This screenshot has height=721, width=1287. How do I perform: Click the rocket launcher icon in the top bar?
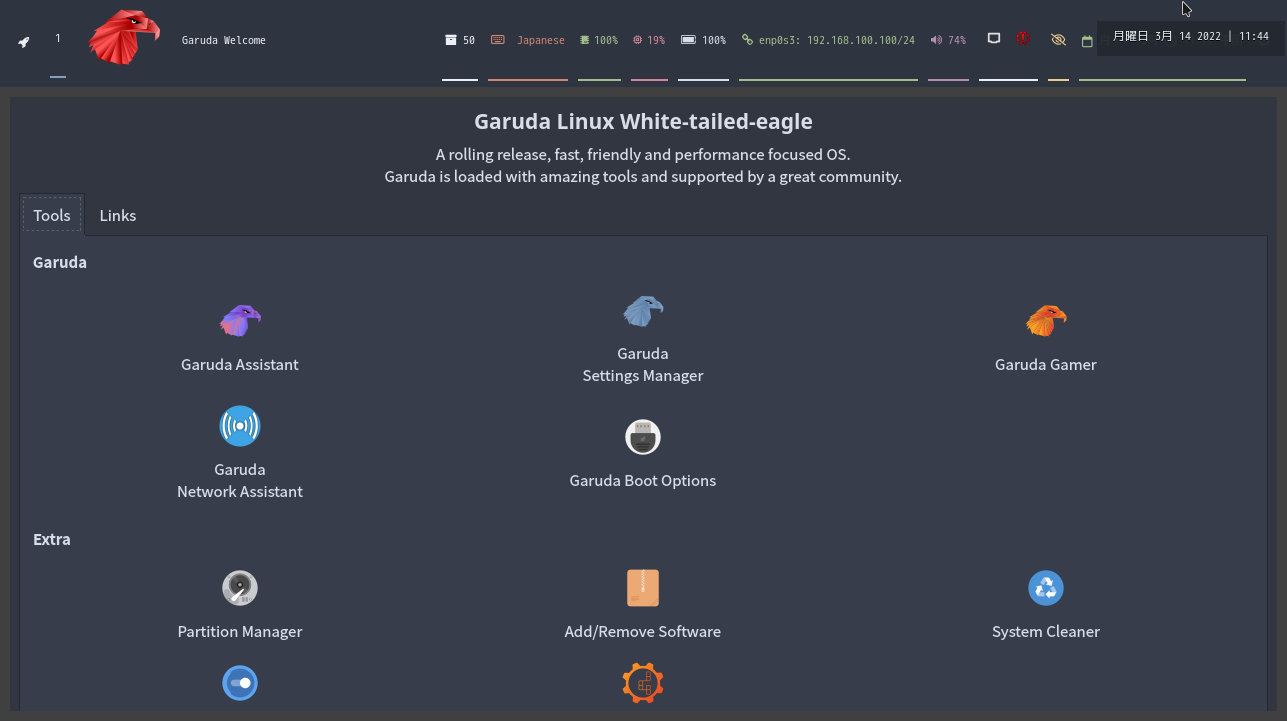tap(23, 41)
